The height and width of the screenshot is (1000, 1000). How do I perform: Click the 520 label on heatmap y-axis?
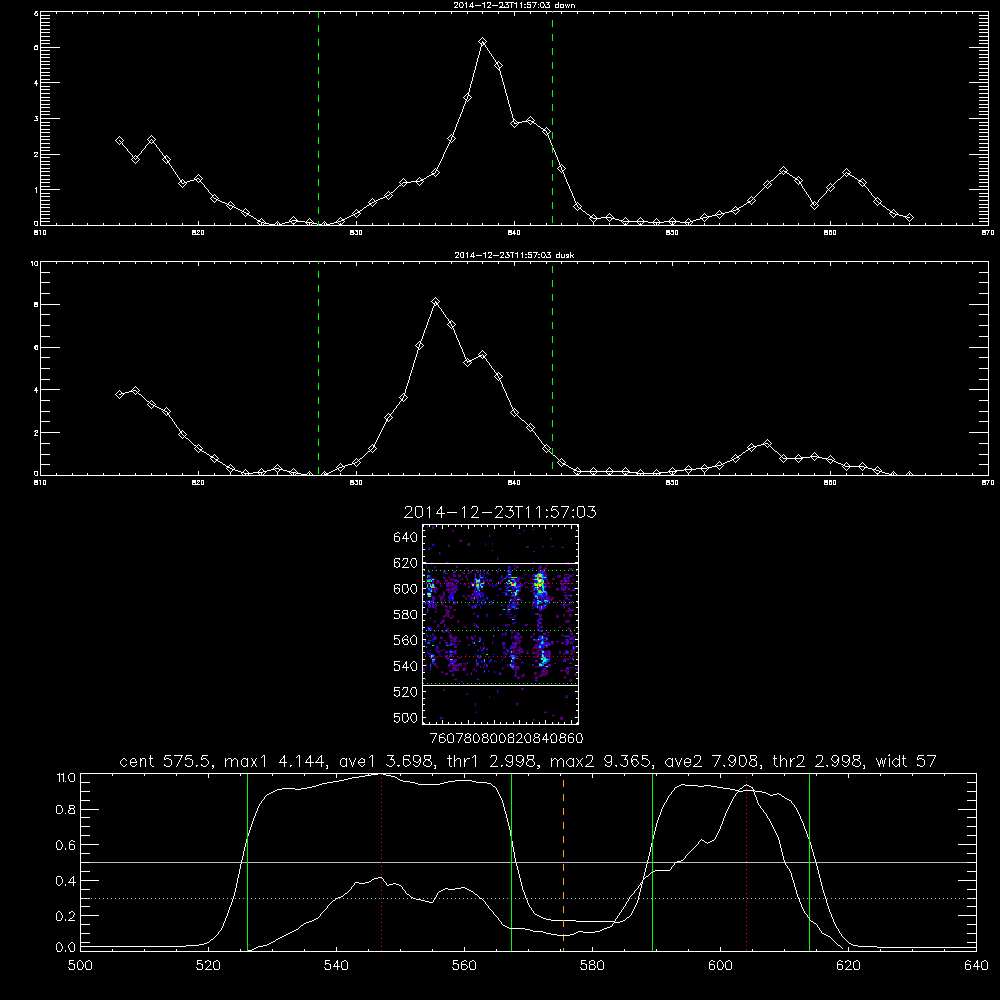tap(406, 692)
